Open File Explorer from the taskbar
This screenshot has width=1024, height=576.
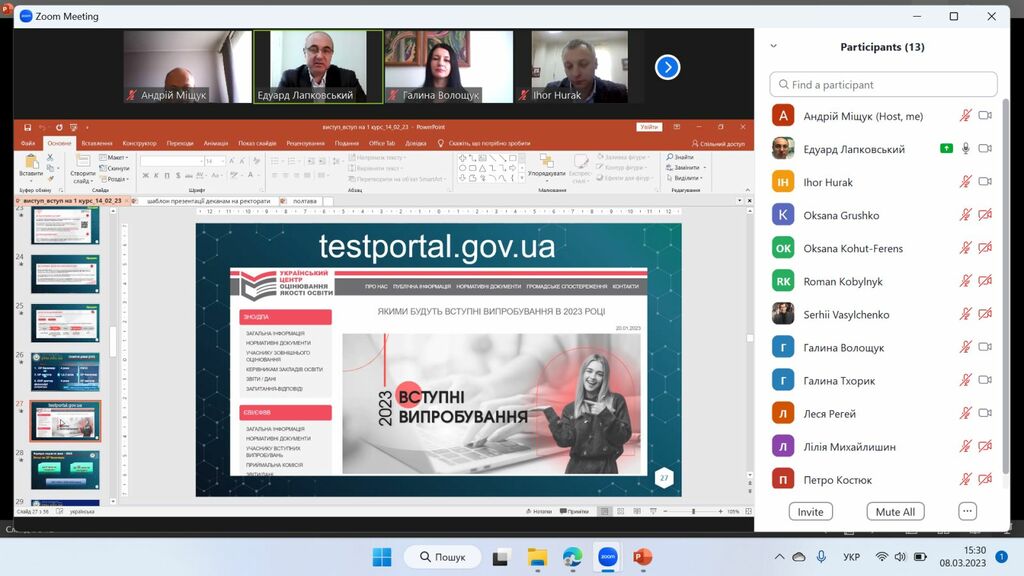(x=537, y=557)
